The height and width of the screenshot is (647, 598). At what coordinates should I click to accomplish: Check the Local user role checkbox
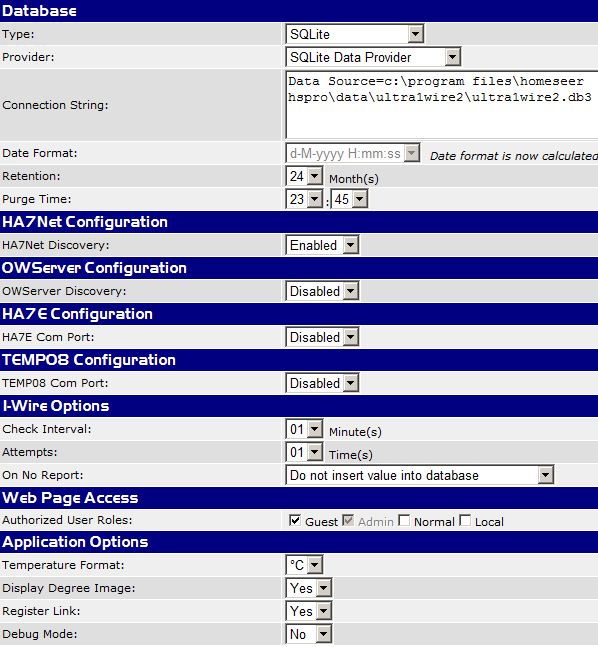click(465, 520)
